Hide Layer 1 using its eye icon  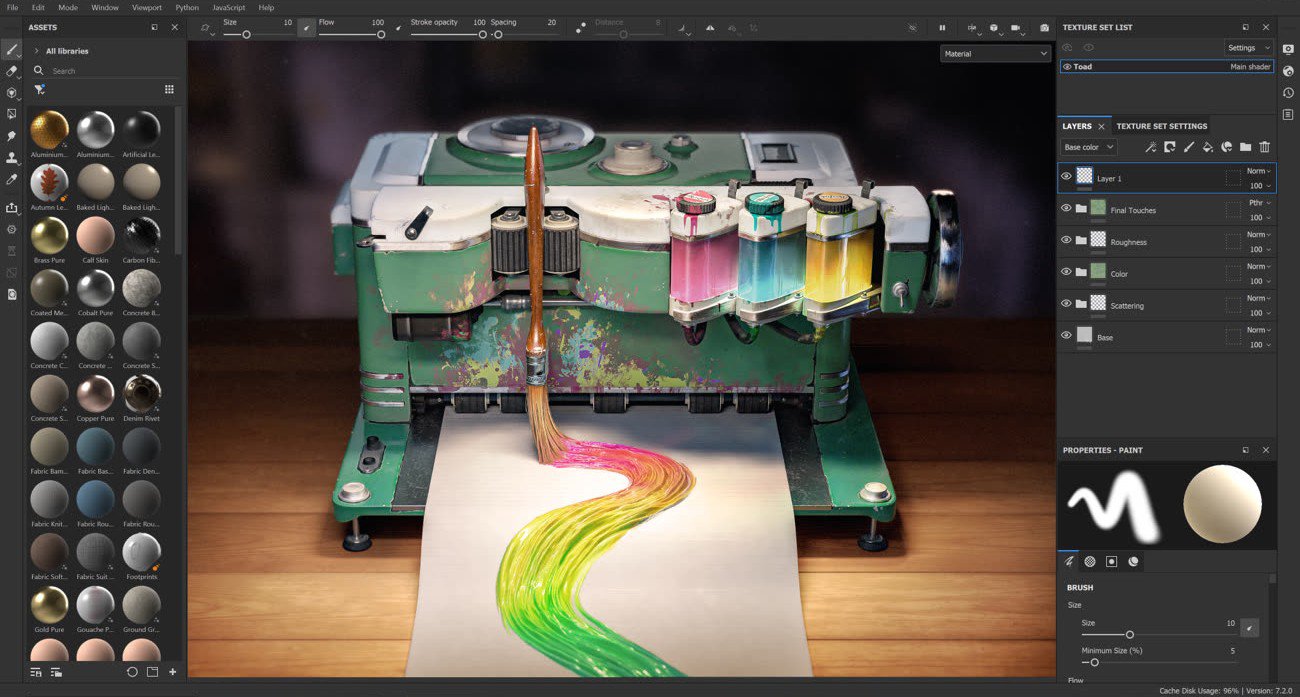point(1065,178)
